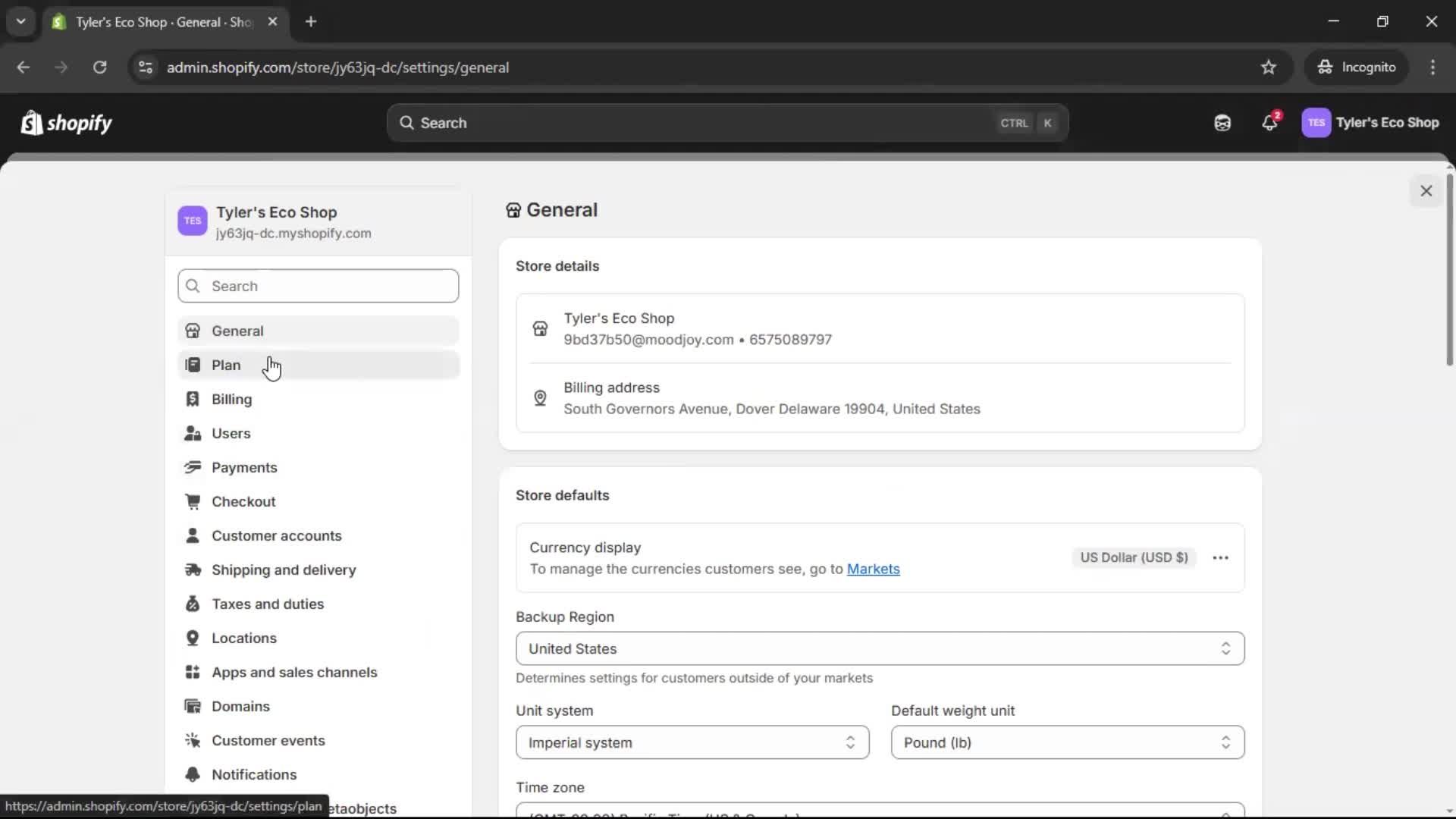Open Chrome's three-dot menu
This screenshot has height=819, width=1456.
[1432, 67]
